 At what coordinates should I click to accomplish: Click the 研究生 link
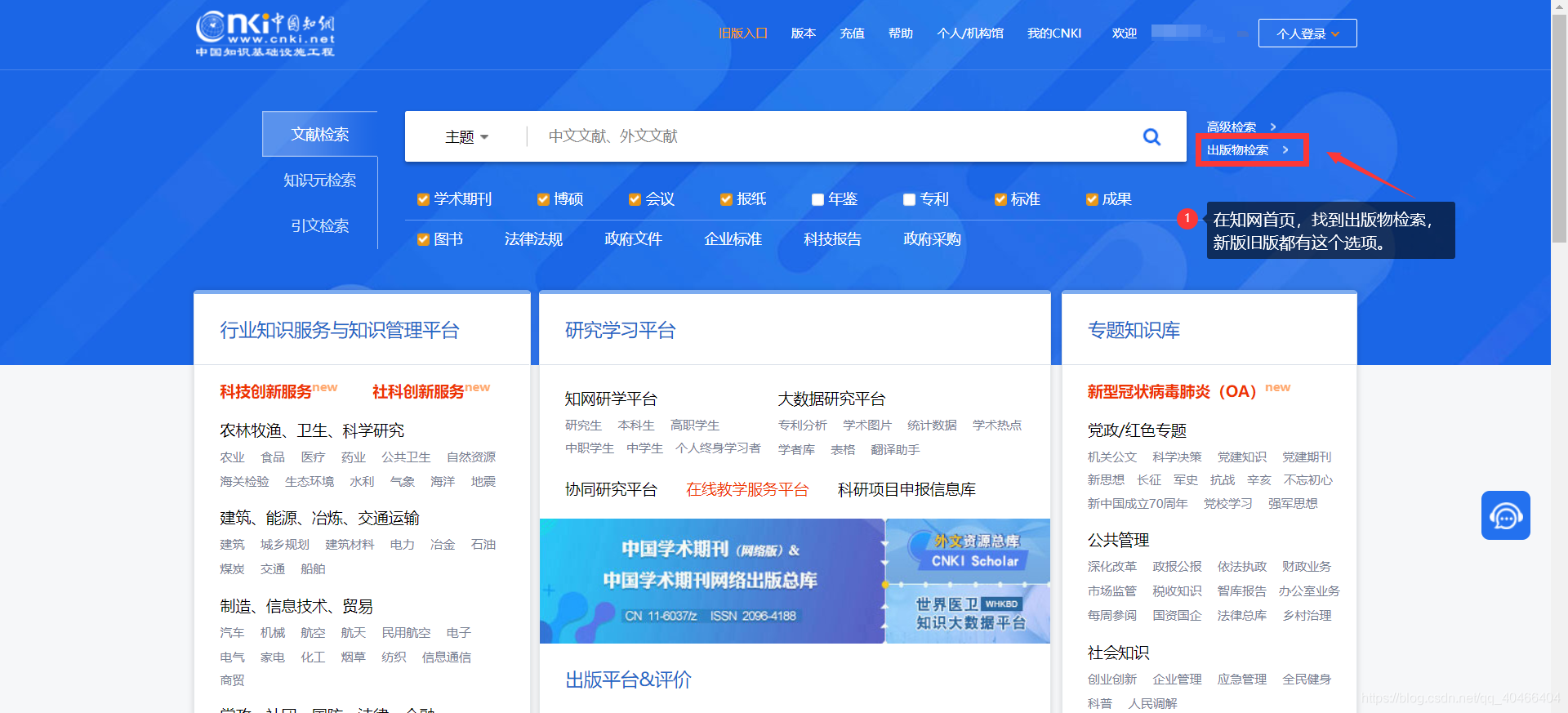click(x=583, y=426)
